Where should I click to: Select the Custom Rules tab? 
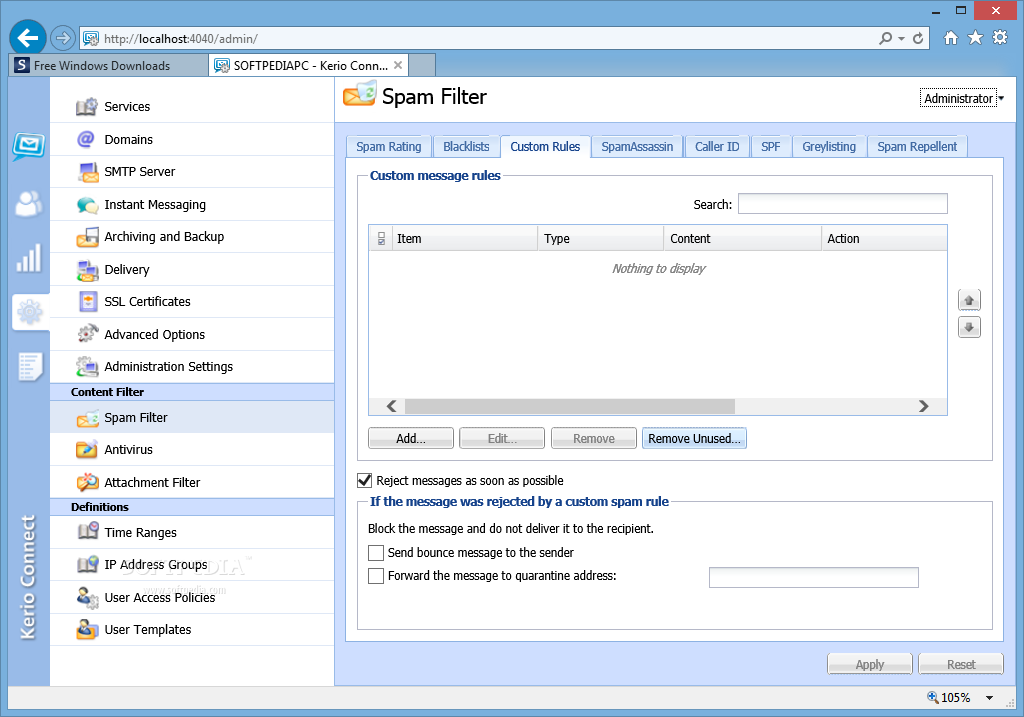[x=545, y=147]
